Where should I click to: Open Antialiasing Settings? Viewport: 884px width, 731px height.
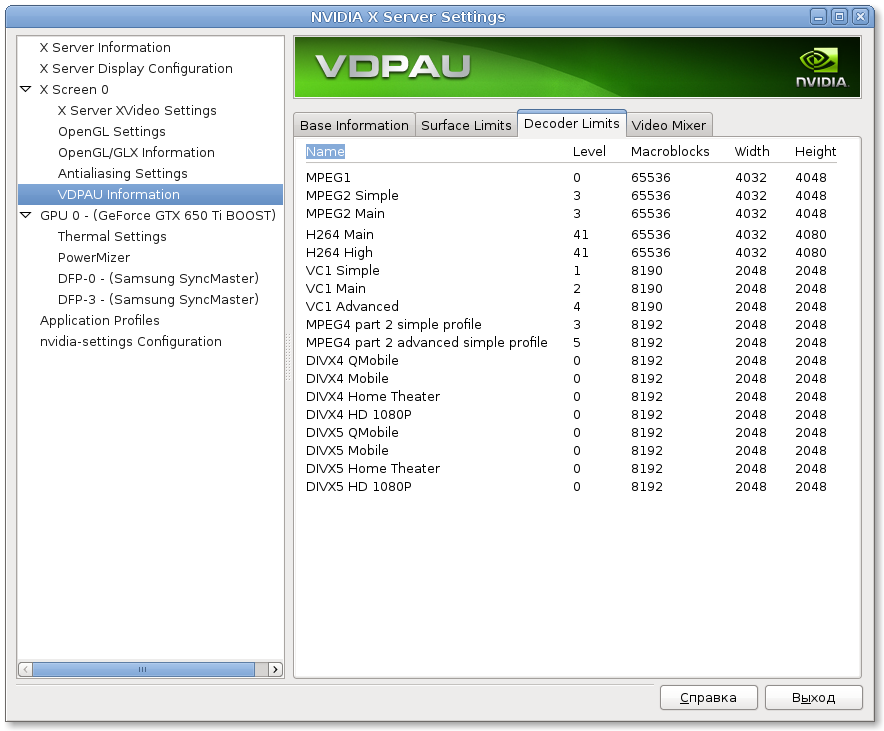(x=122, y=173)
